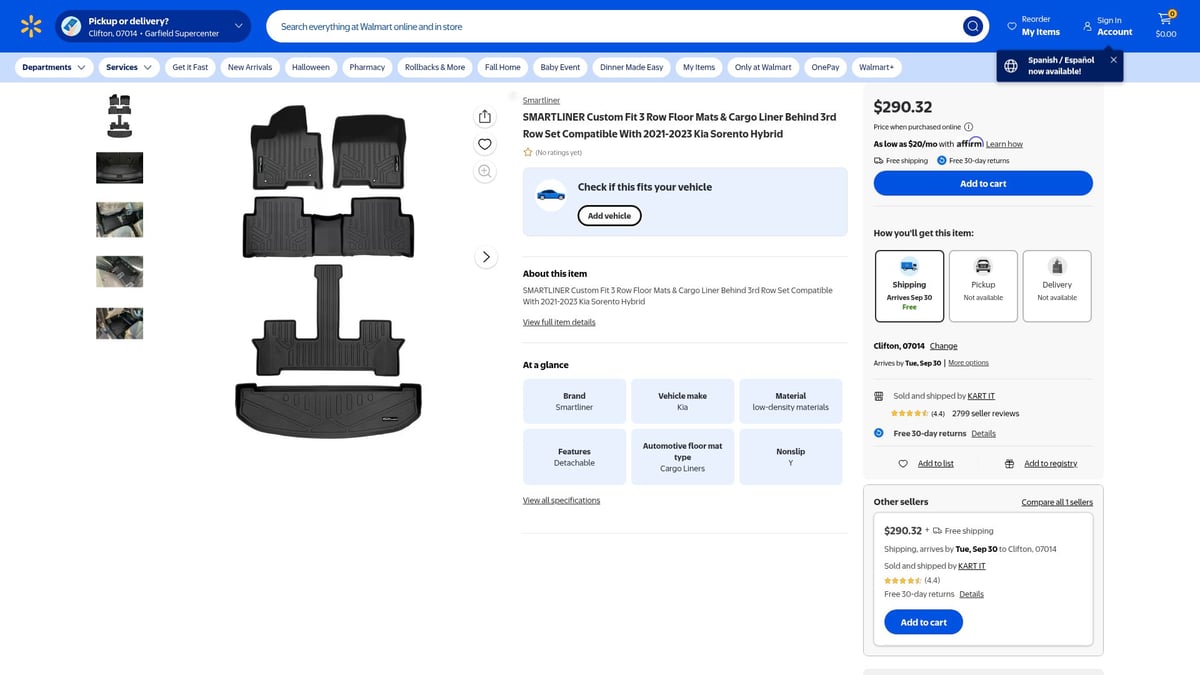Click the Features Detachable tile
This screenshot has width=1200, height=675.
click(x=574, y=457)
